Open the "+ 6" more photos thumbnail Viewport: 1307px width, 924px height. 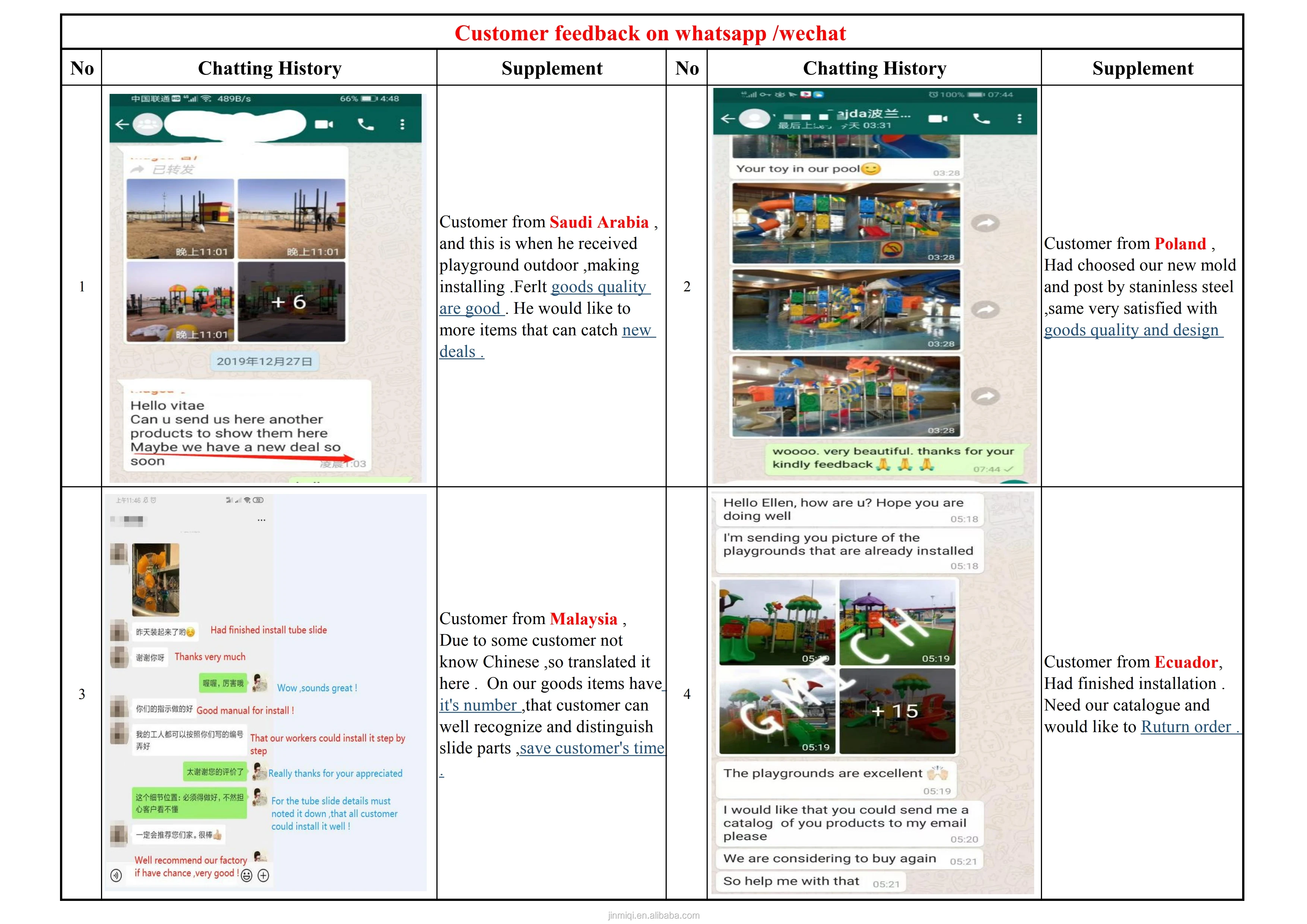click(x=291, y=301)
